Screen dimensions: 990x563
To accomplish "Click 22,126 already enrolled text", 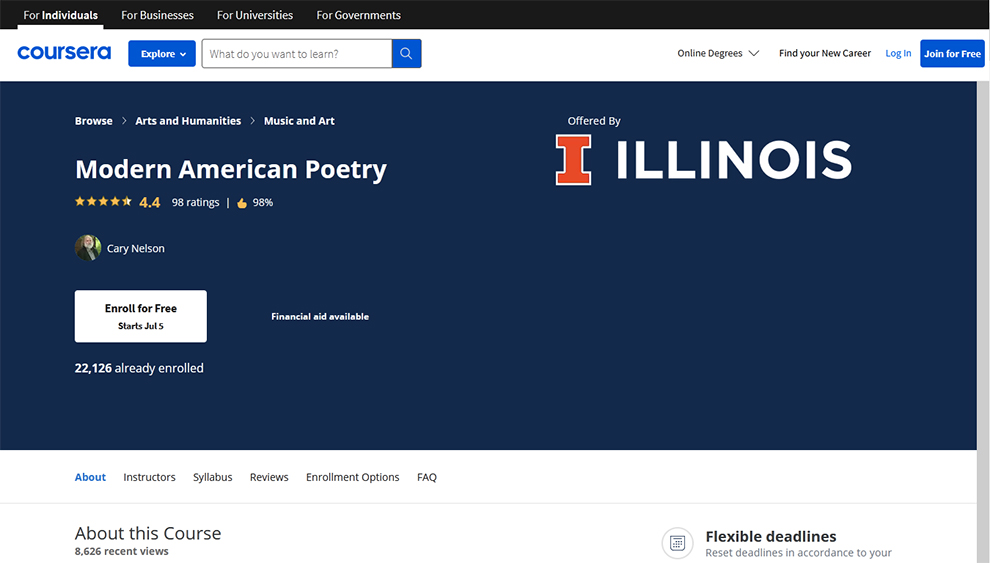I will (139, 368).
